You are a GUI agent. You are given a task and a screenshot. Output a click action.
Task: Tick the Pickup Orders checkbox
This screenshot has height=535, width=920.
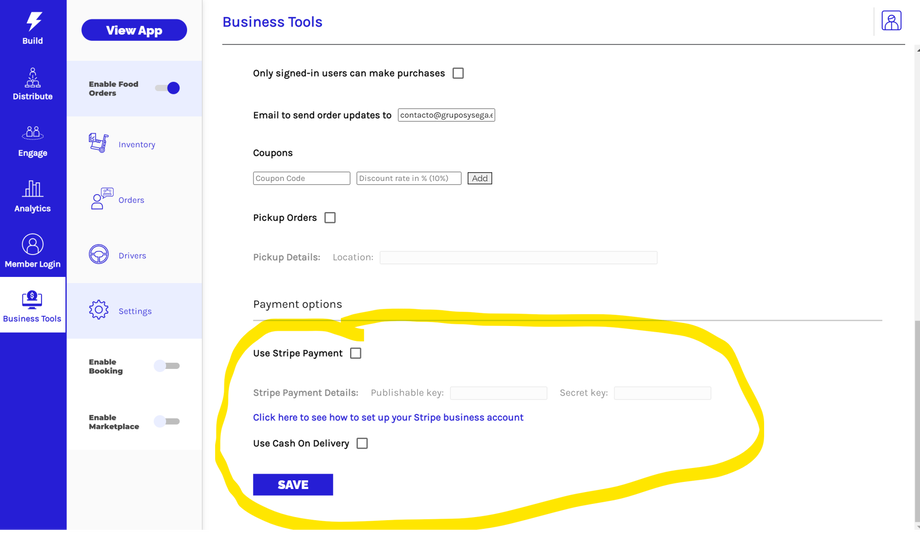pos(330,218)
